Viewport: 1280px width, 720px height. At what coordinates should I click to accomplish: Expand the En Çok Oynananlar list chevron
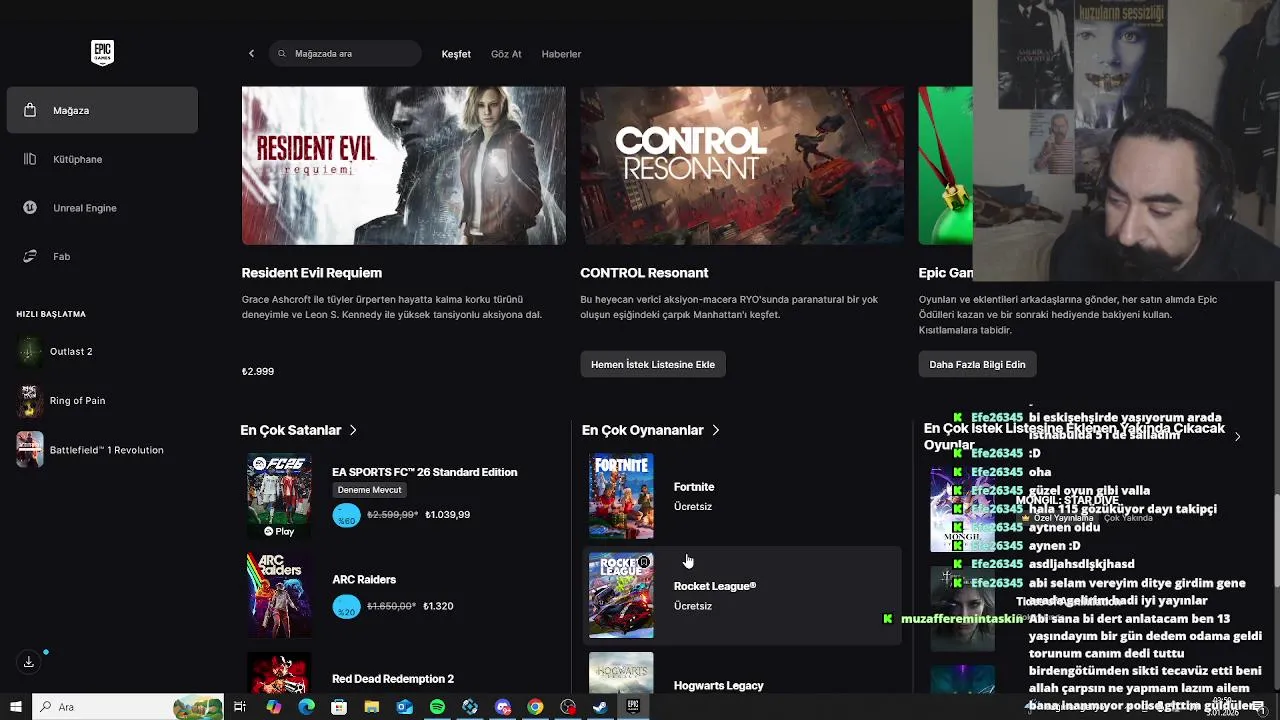click(715, 430)
